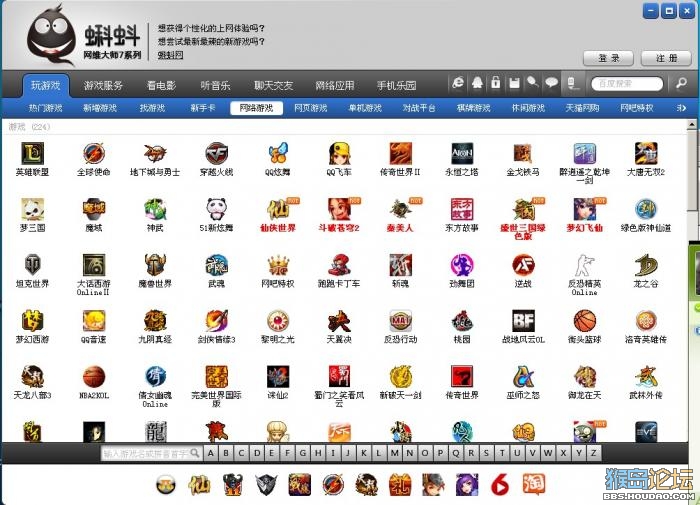This screenshot has height=505, width=700.
Task: Switch to the 游戏服务 main tab
Action: [x=103, y=85]
